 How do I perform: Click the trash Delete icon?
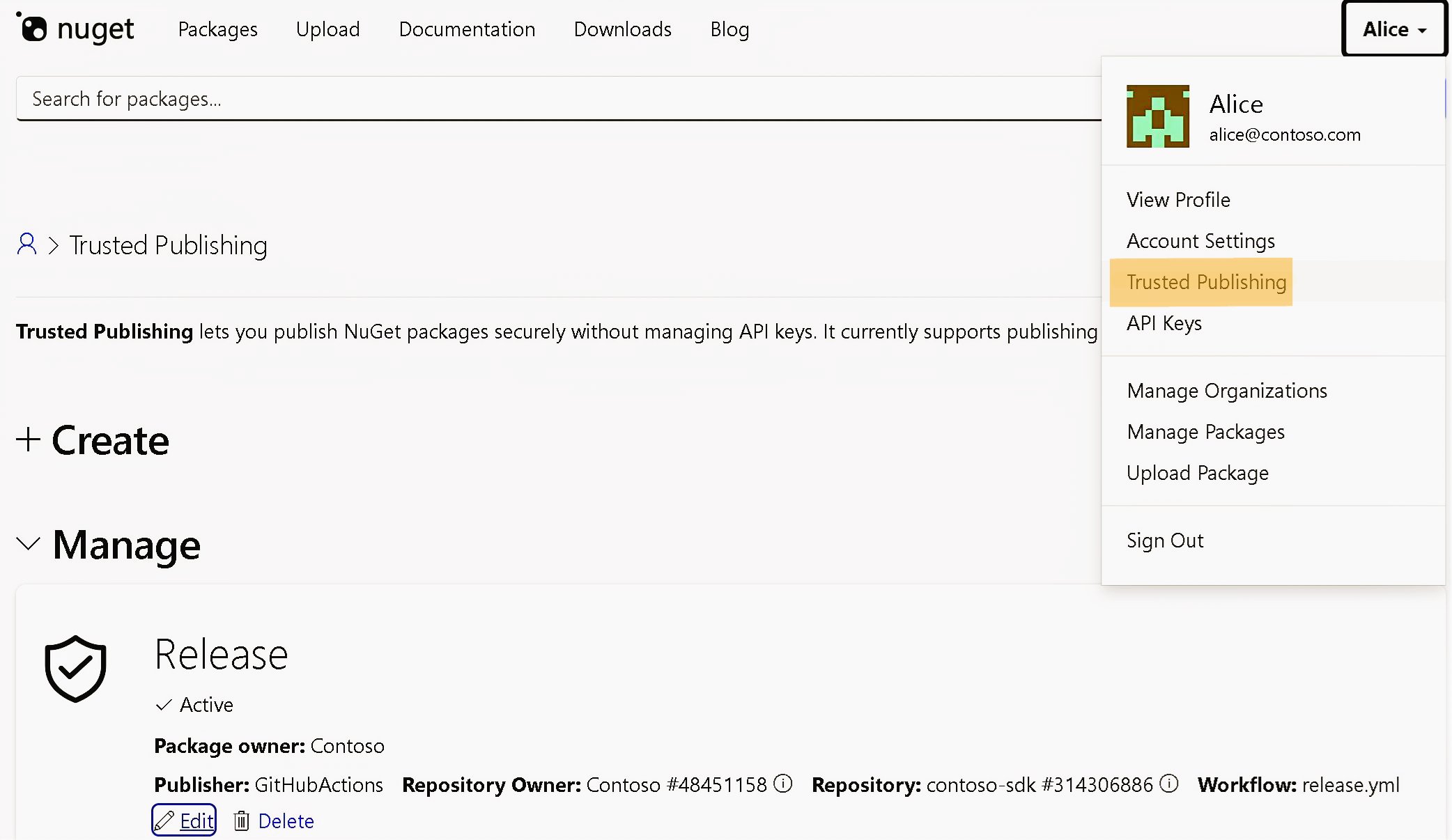(x=242, y=820)
